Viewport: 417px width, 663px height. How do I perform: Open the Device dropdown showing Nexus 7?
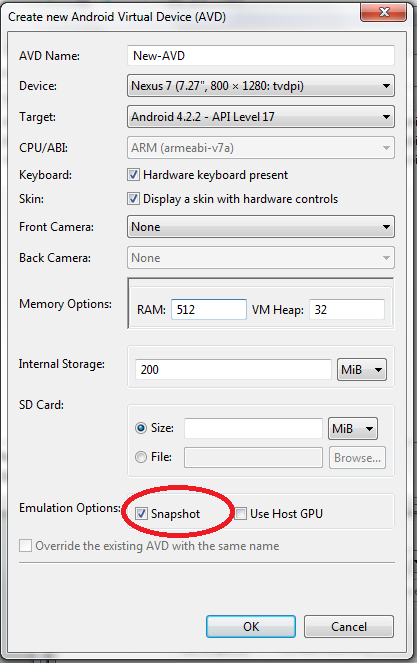point(261,86)
